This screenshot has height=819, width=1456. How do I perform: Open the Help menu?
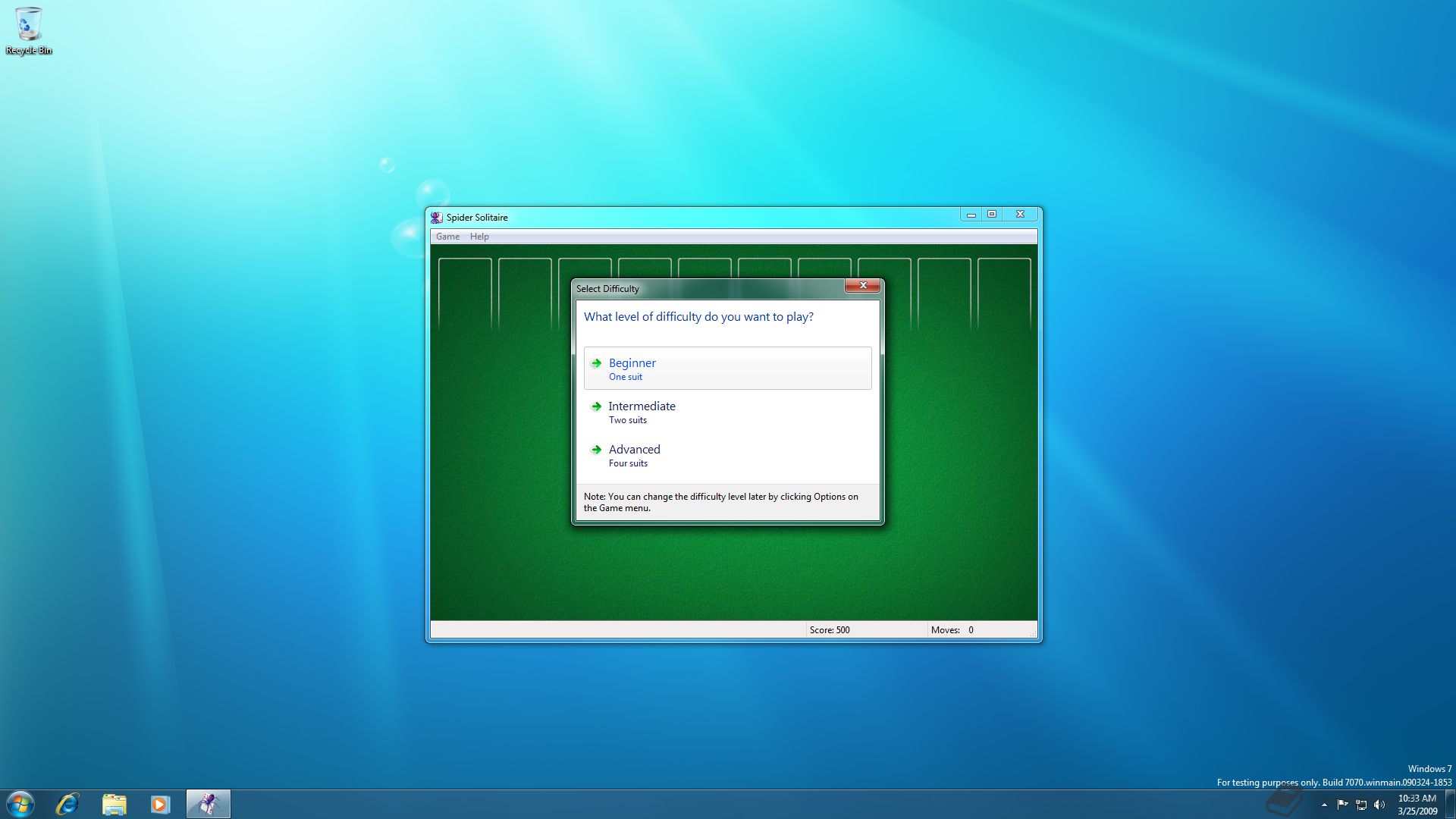click(479, 237)
